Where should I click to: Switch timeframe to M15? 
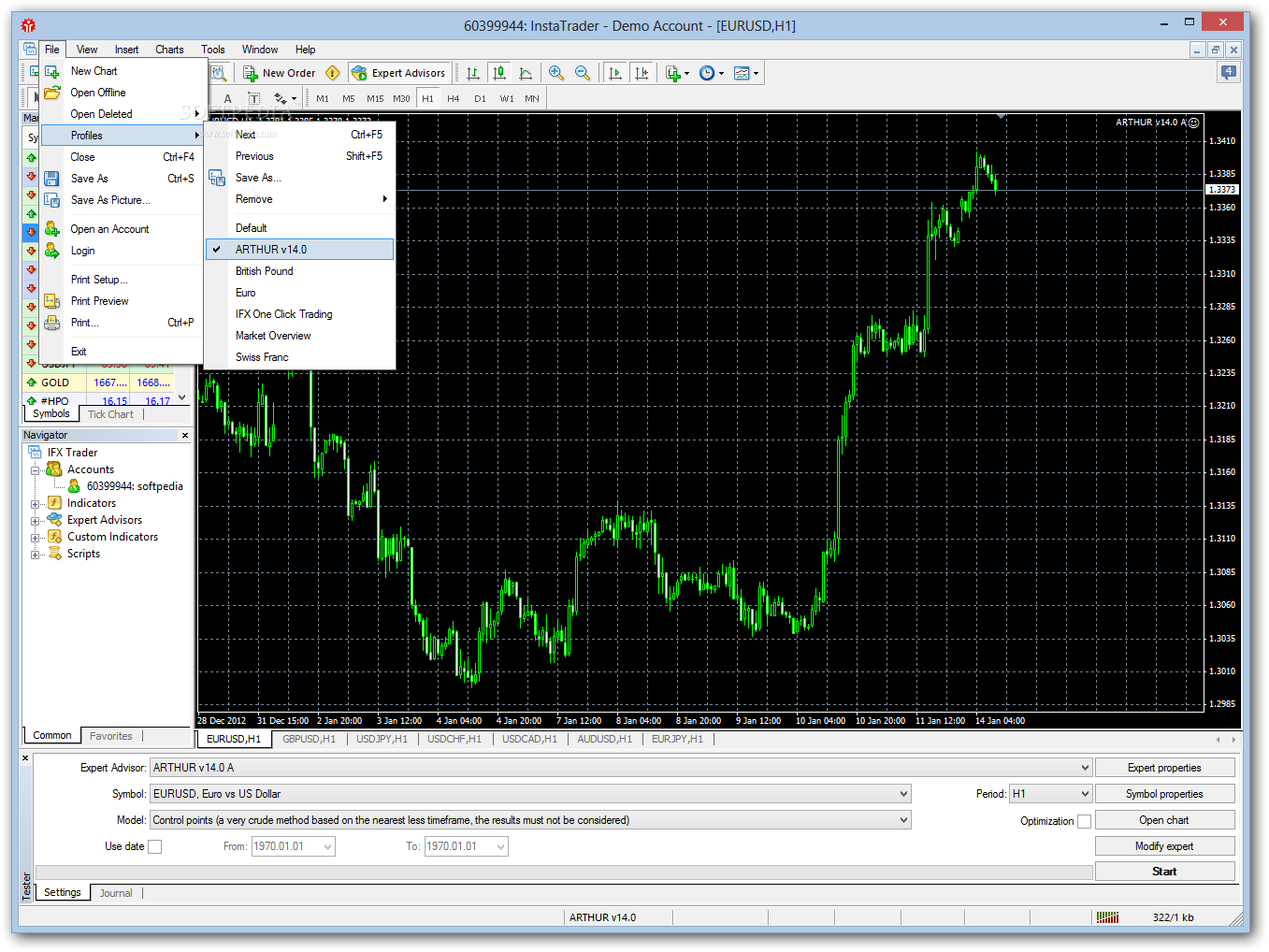pos(375,98)
